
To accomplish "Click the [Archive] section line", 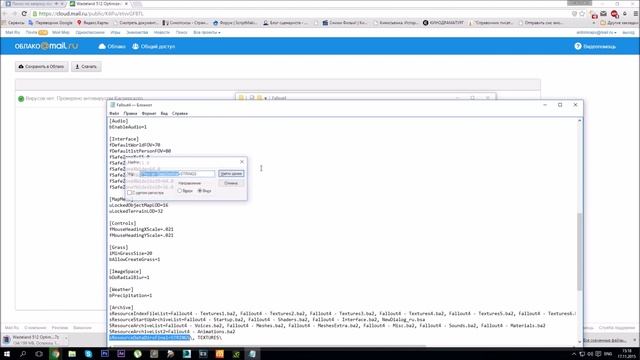I will [121, 307].
